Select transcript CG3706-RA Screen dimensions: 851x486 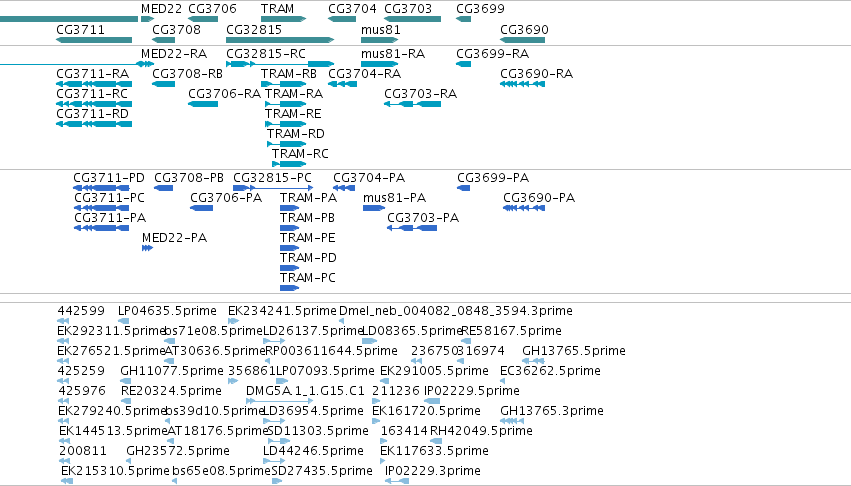225,94
